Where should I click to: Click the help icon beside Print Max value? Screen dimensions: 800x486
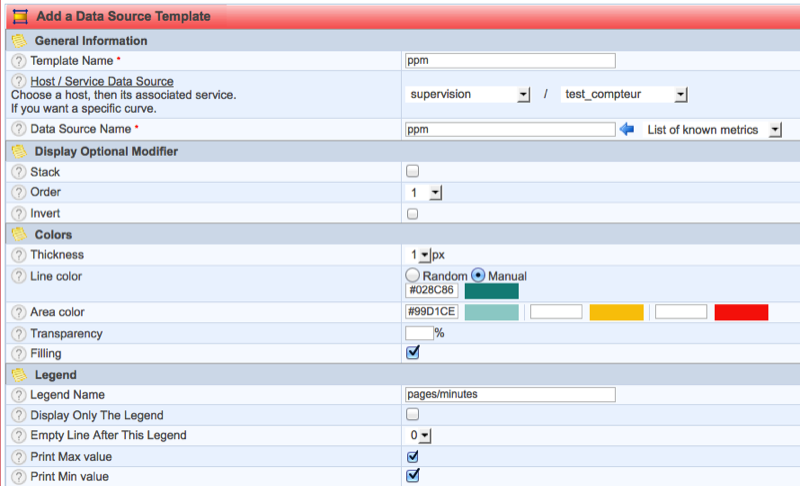click(x=18, y=457)
